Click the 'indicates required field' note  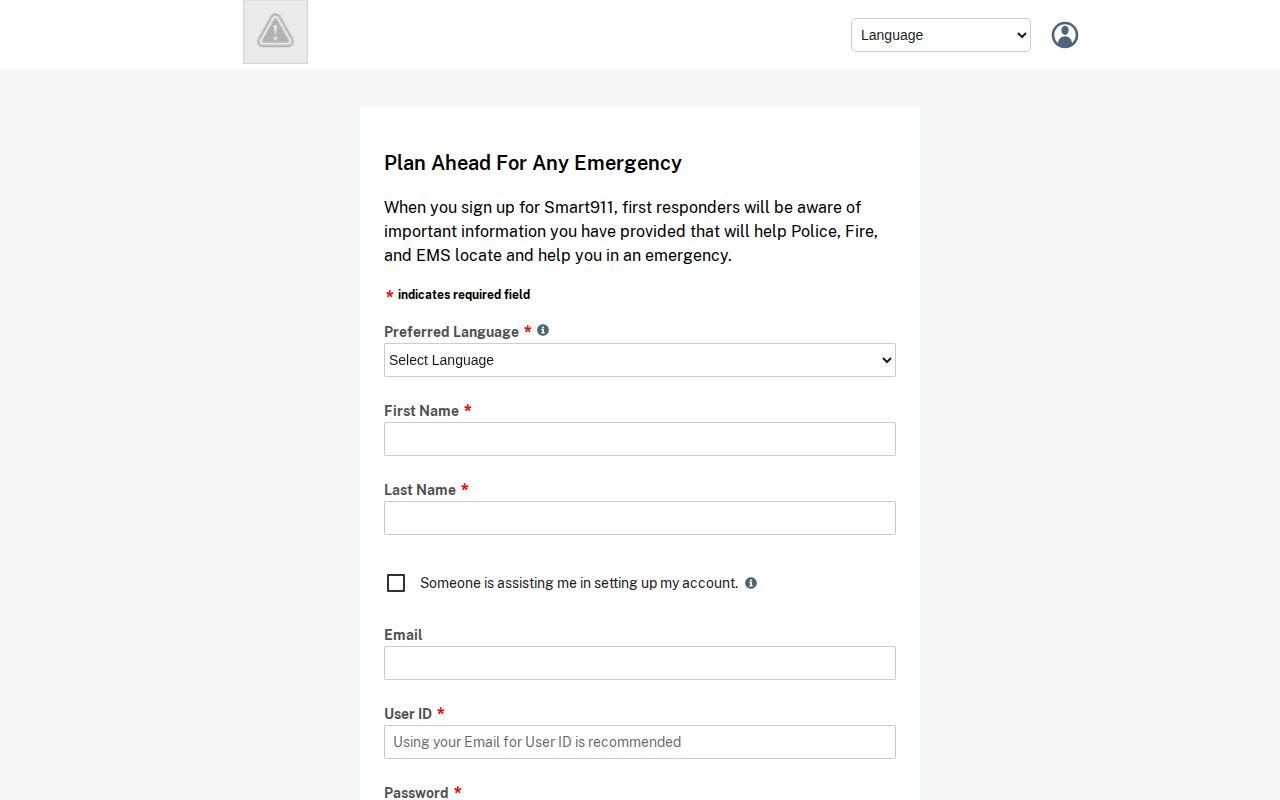[x=464, y=294]
